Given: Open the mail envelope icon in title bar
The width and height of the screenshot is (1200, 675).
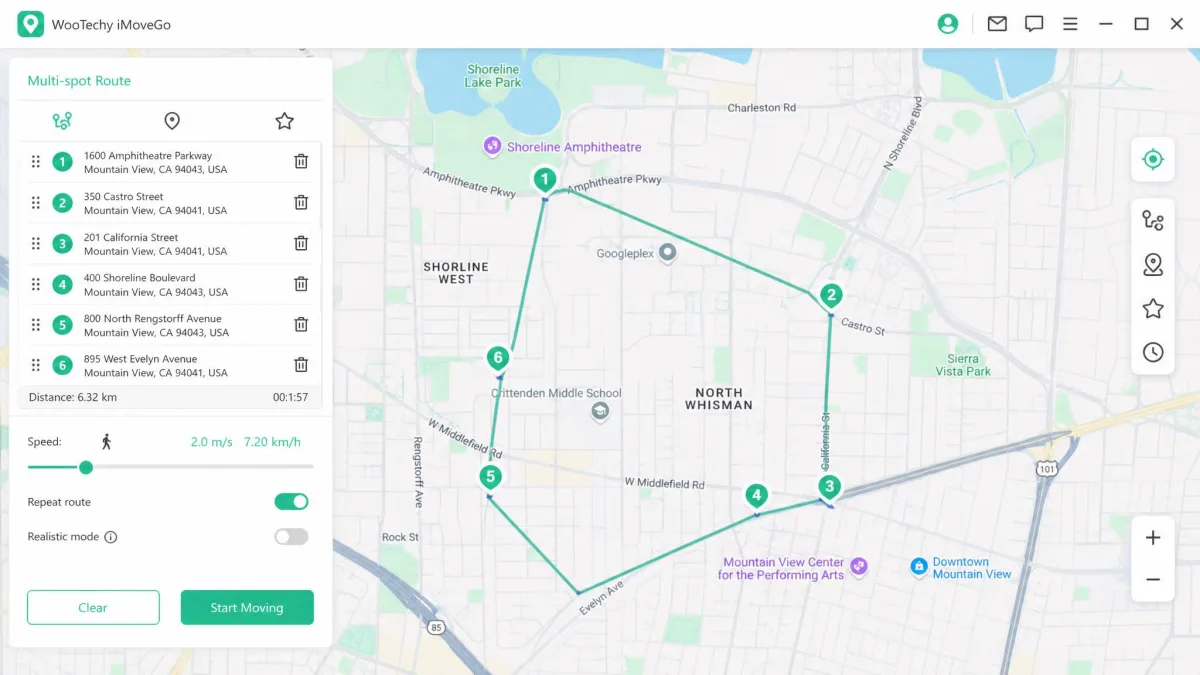Looking at the screenshot, I should tap(997, 24).
